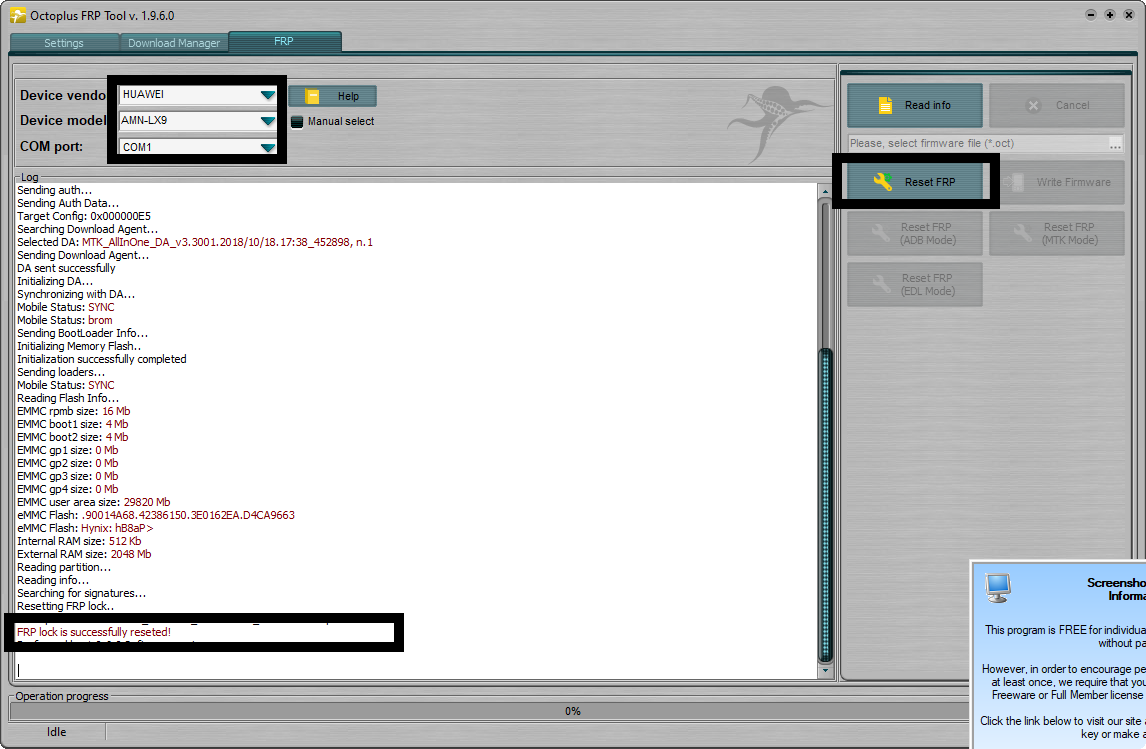
Task: Expand the COM port COM1 dropdown
Action: point(267,147)
